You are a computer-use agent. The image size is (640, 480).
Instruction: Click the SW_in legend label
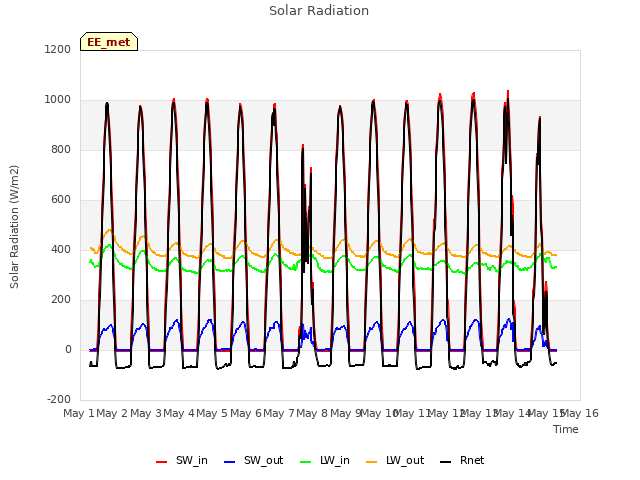[x=192, y=461]
